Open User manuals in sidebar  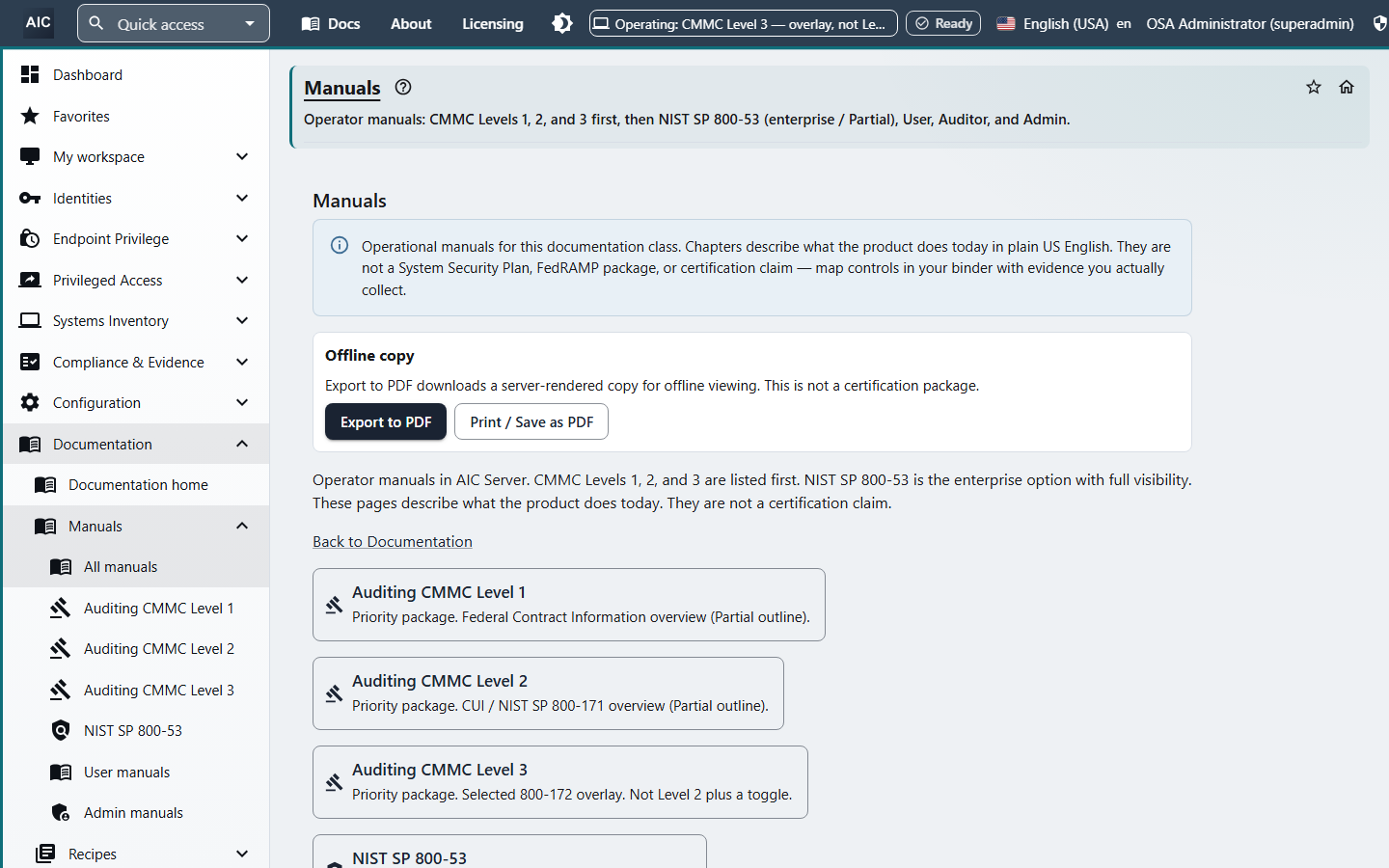[136, 773]
